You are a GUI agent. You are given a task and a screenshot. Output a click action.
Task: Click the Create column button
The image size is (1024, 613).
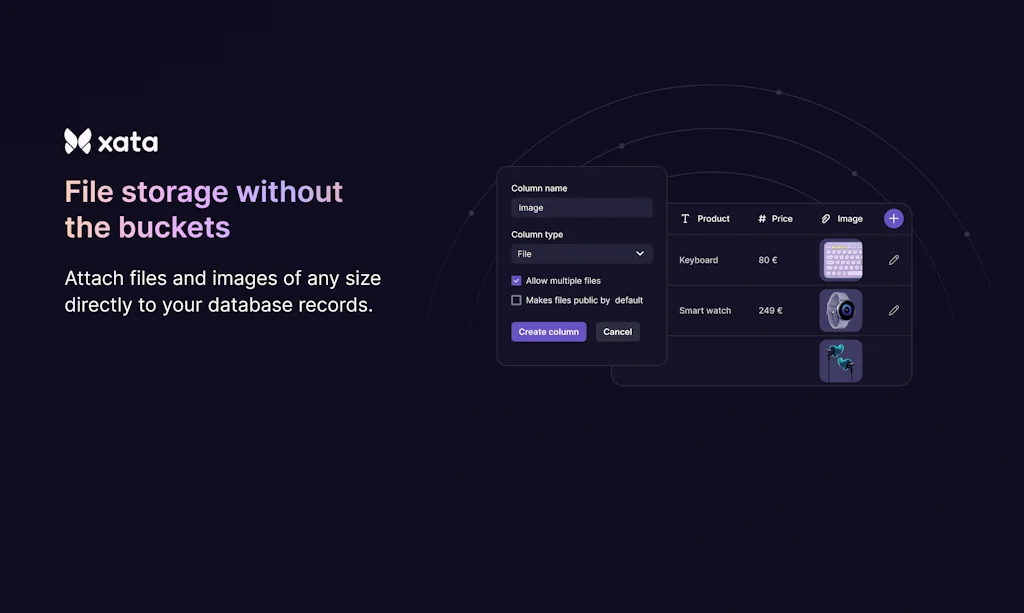click(x=548, y=332)
